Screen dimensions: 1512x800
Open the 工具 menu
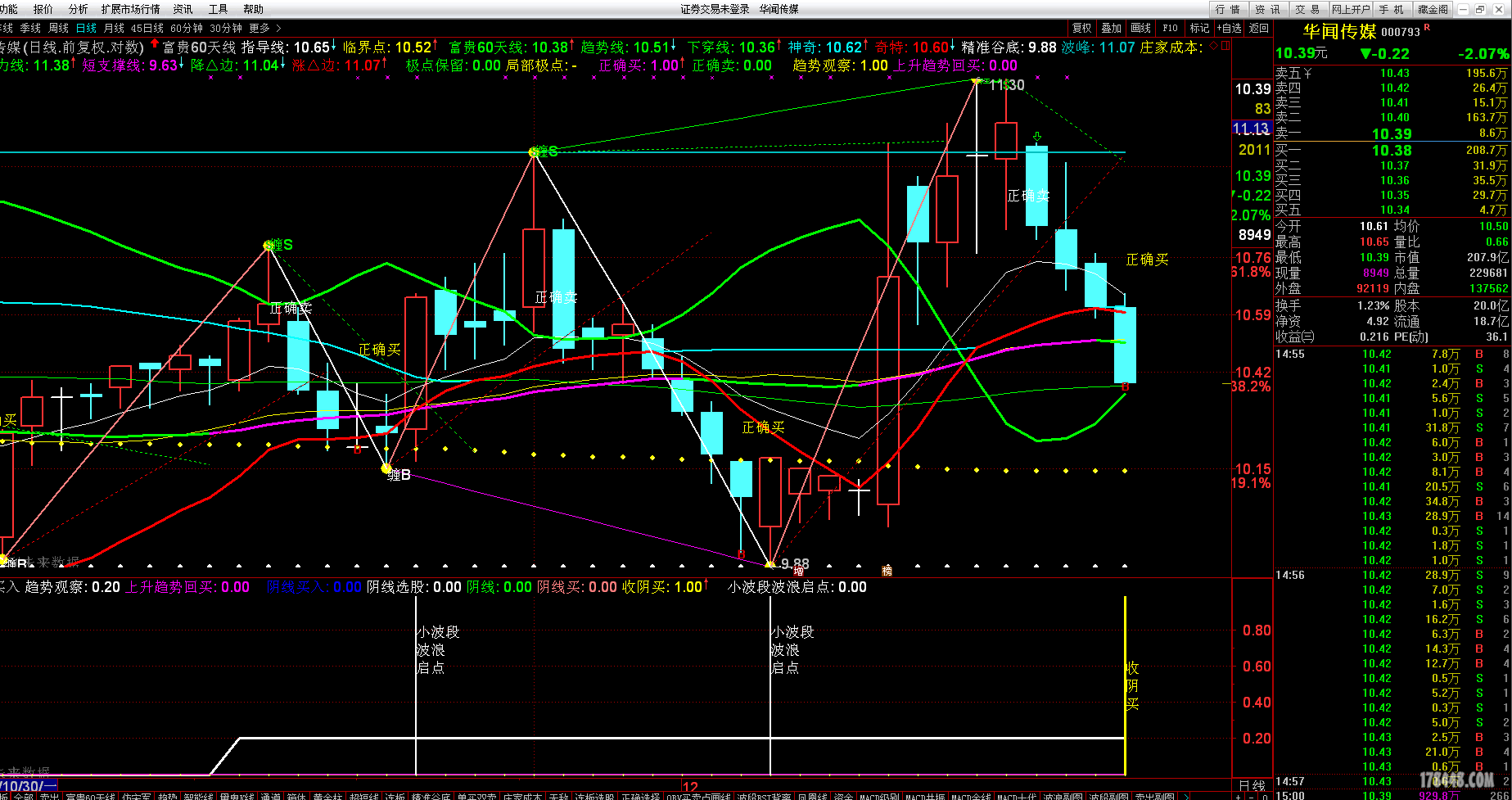point(218,9)
